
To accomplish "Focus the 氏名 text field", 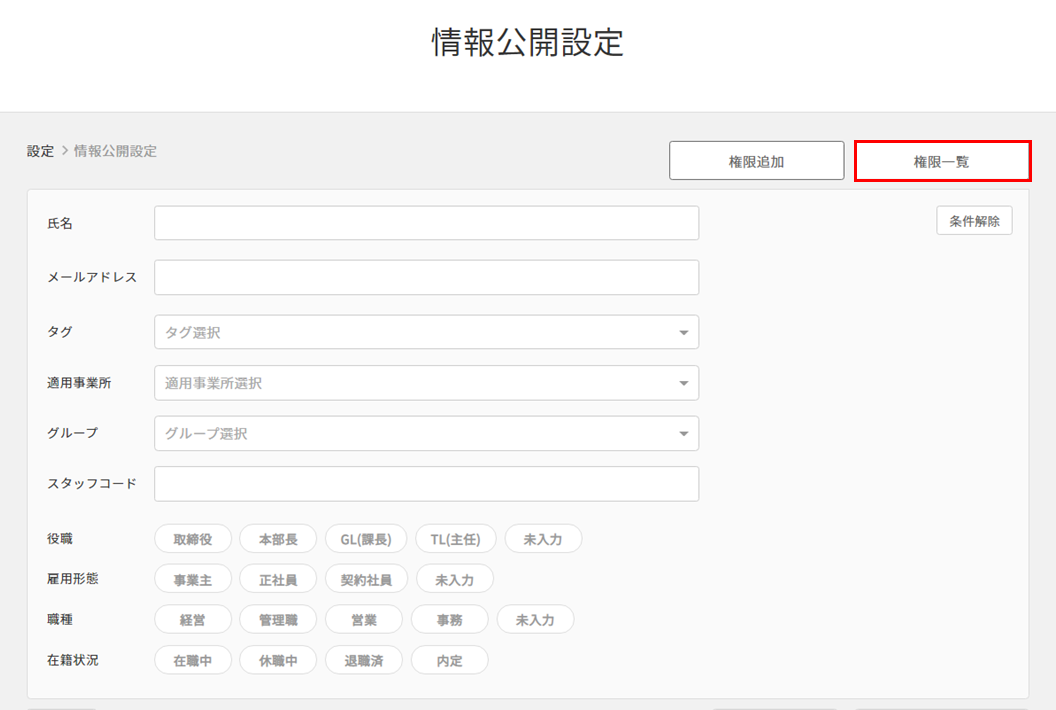I will click(x=426, y=223).
